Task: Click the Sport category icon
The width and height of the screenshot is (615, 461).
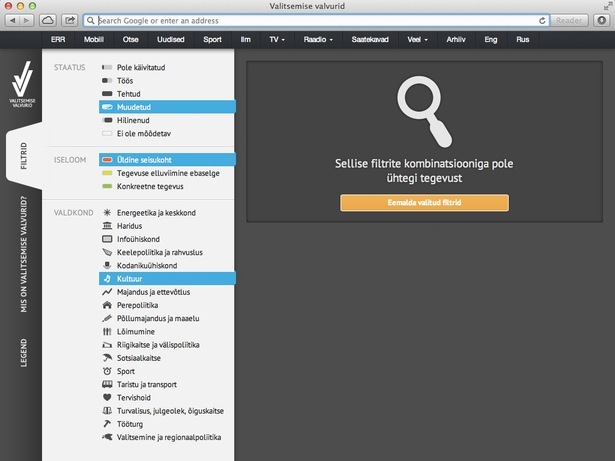Action: (x=107, y=371)
